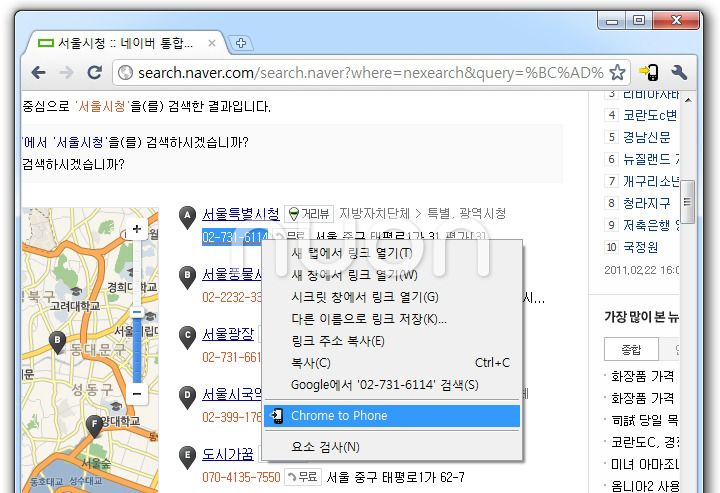
Task: Open trending keyword 6 뉴질랜드
Action: (x=650, y=159)
